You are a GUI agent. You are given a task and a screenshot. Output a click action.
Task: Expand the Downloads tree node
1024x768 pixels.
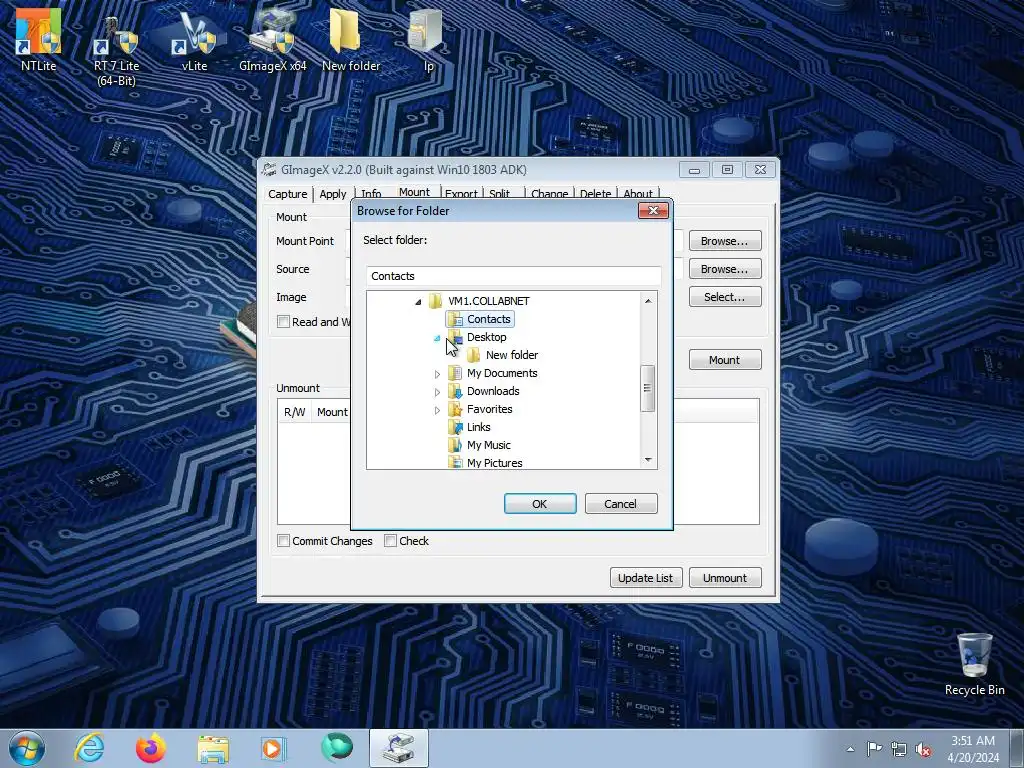[x=437, y=392]
